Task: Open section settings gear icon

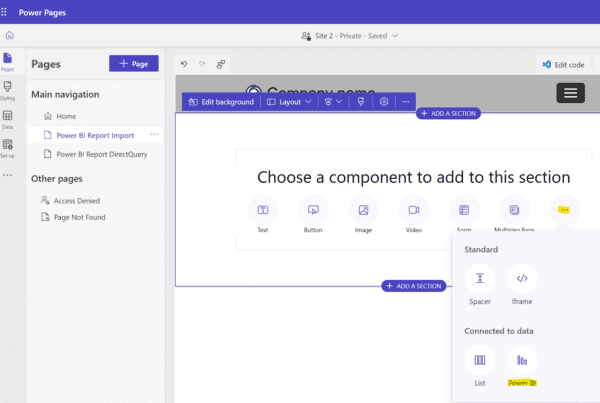Action: [383, 101]
